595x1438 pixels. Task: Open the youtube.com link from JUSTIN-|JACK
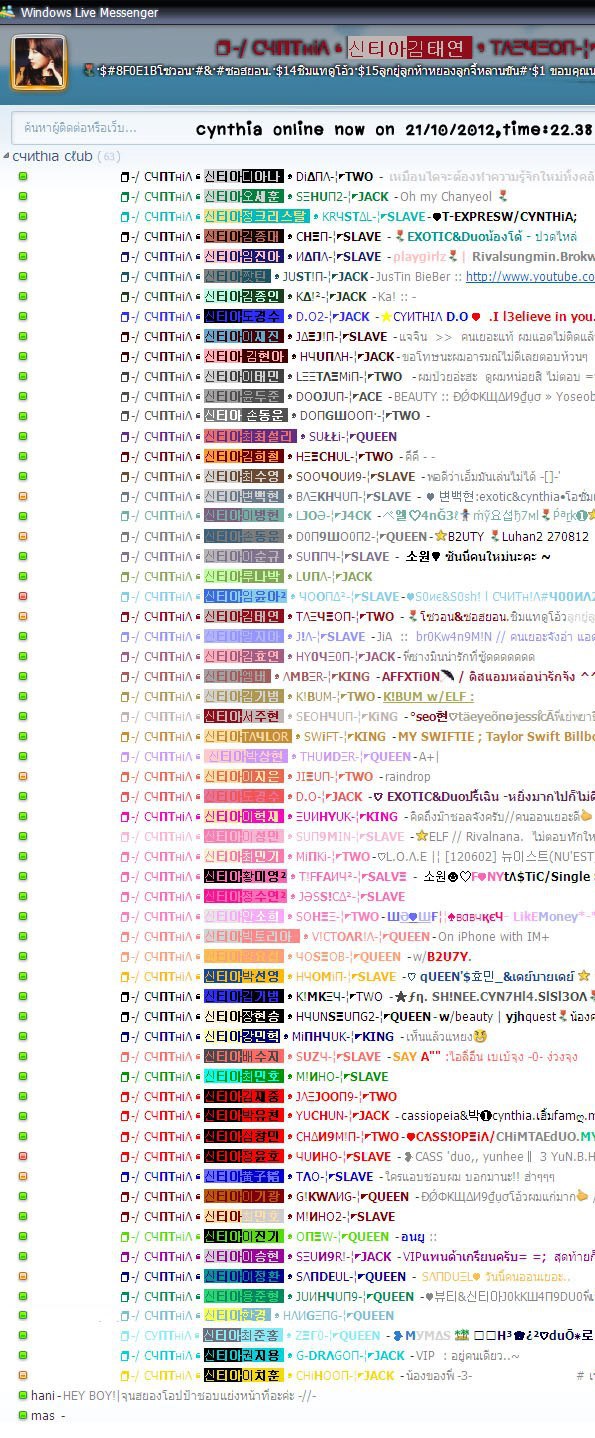(x=530, y=276)
